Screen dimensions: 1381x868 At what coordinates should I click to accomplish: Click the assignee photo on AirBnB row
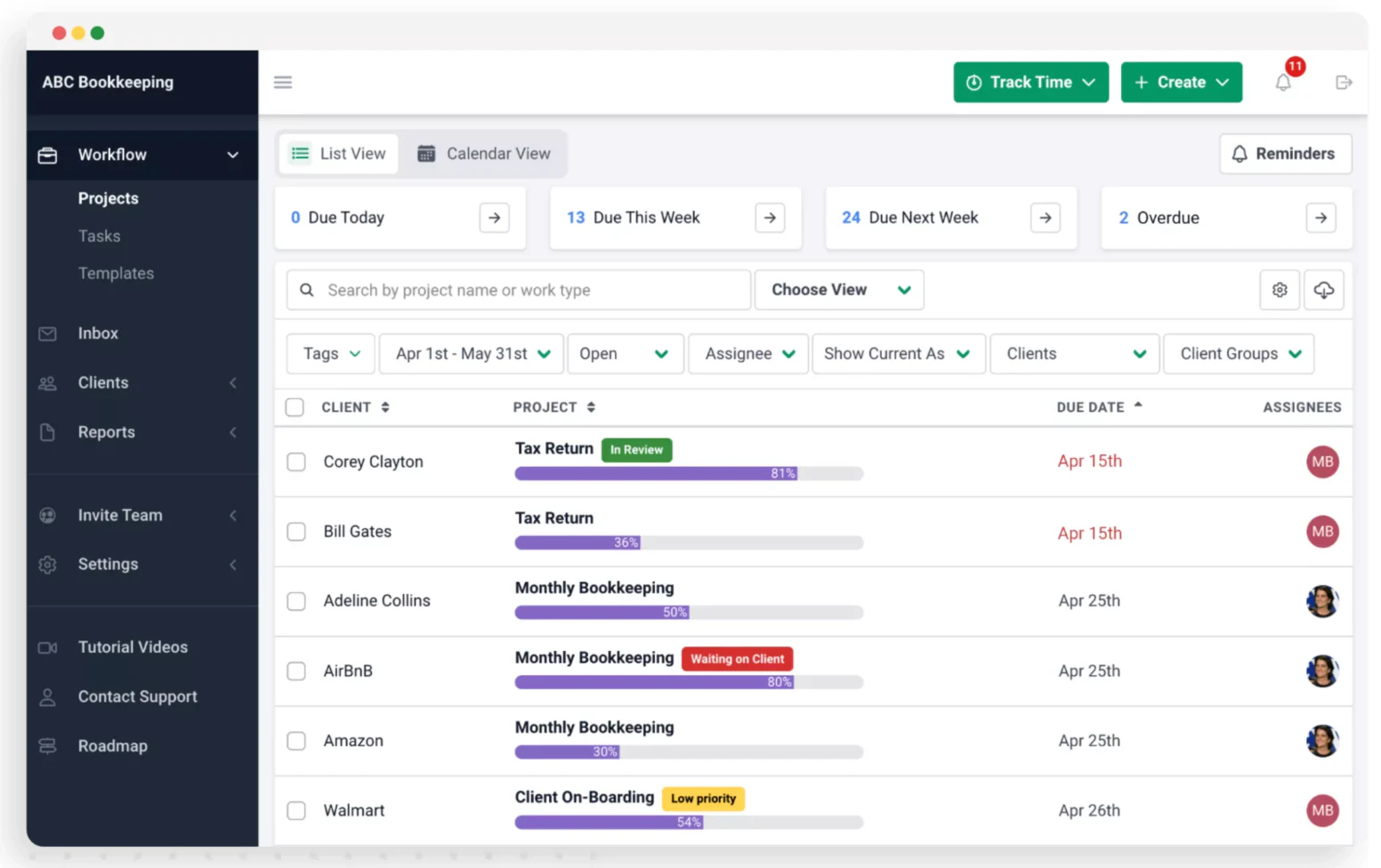point(1322,671)
